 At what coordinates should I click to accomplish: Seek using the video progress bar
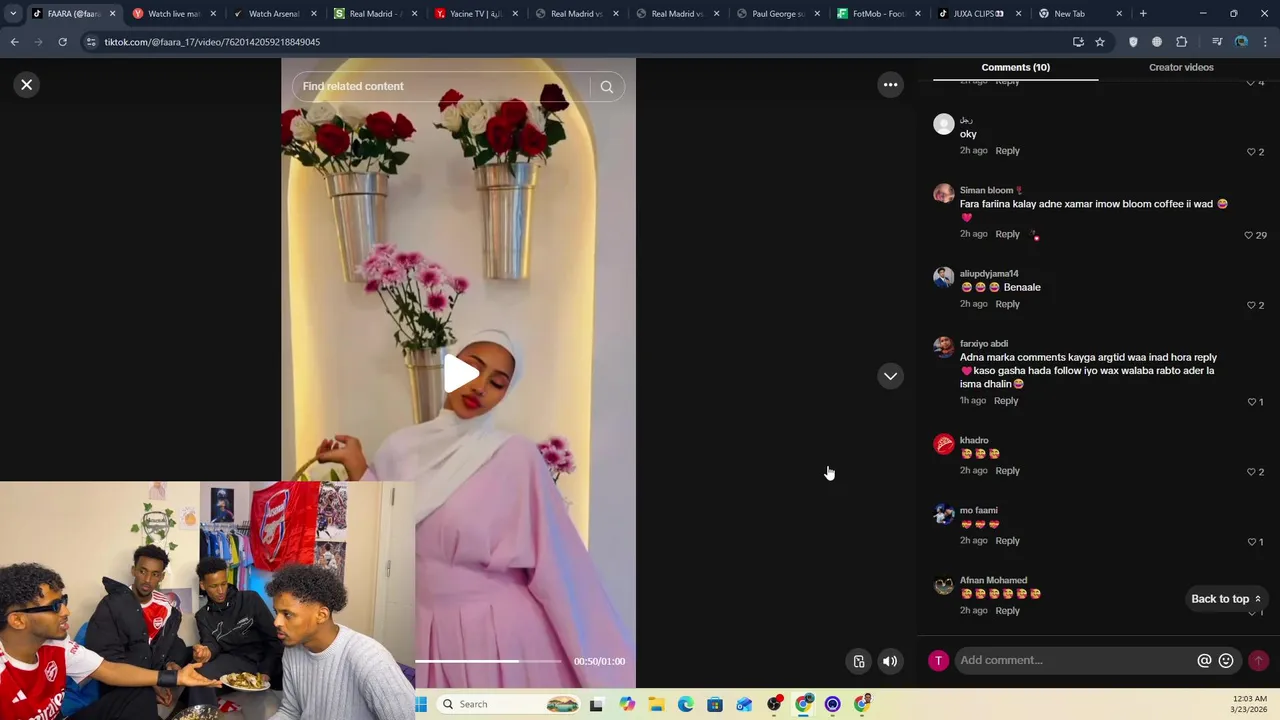pyautogui.click(x=489, y=661)
